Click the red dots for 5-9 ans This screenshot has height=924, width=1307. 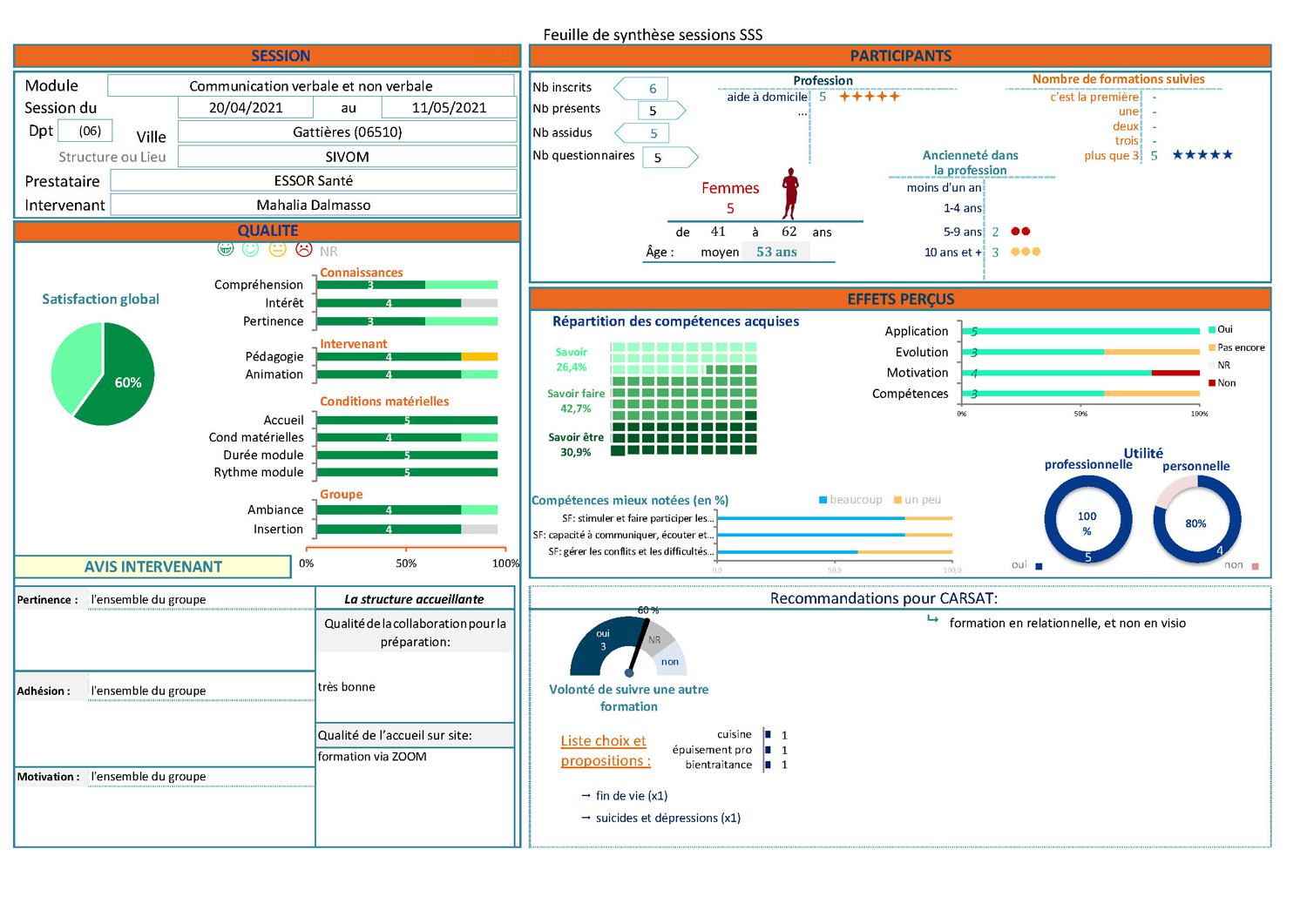point(1020,232)
